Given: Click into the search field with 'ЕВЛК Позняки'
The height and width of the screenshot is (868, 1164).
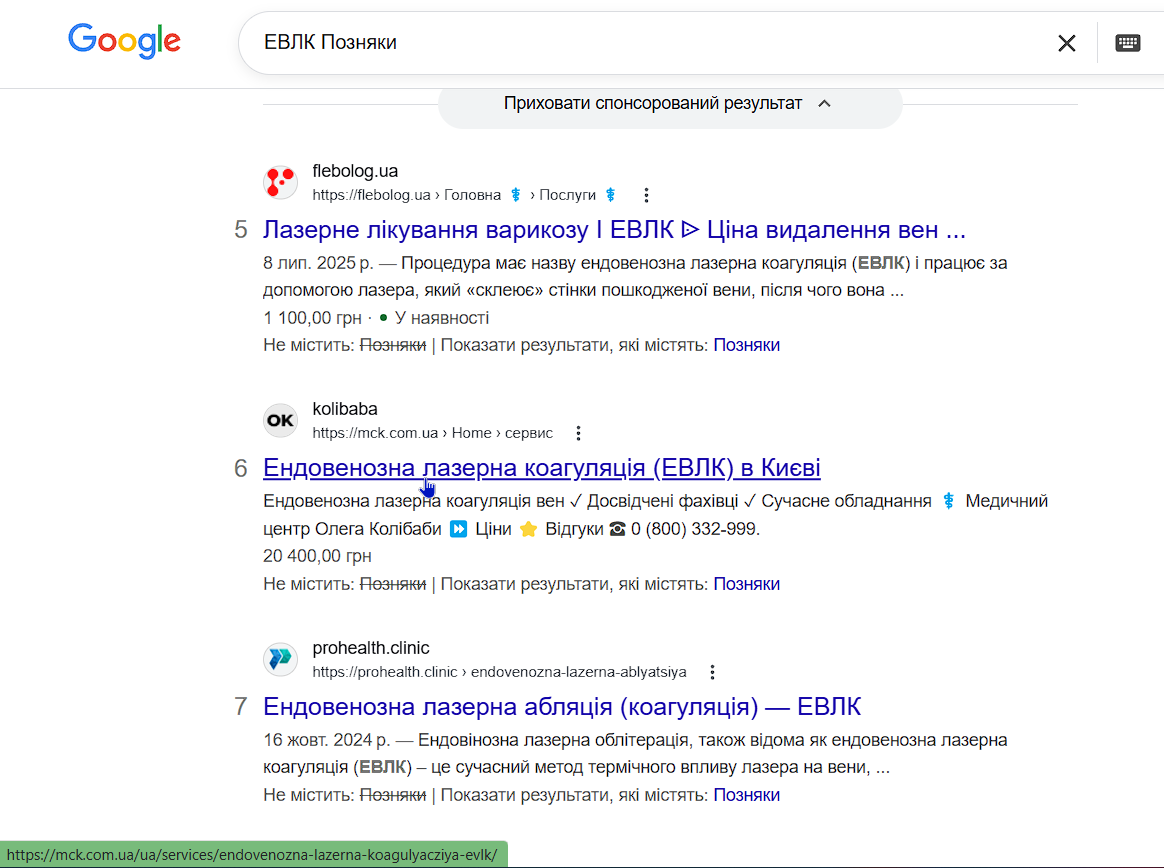Looking at the screenshot, I should [640, 43].
